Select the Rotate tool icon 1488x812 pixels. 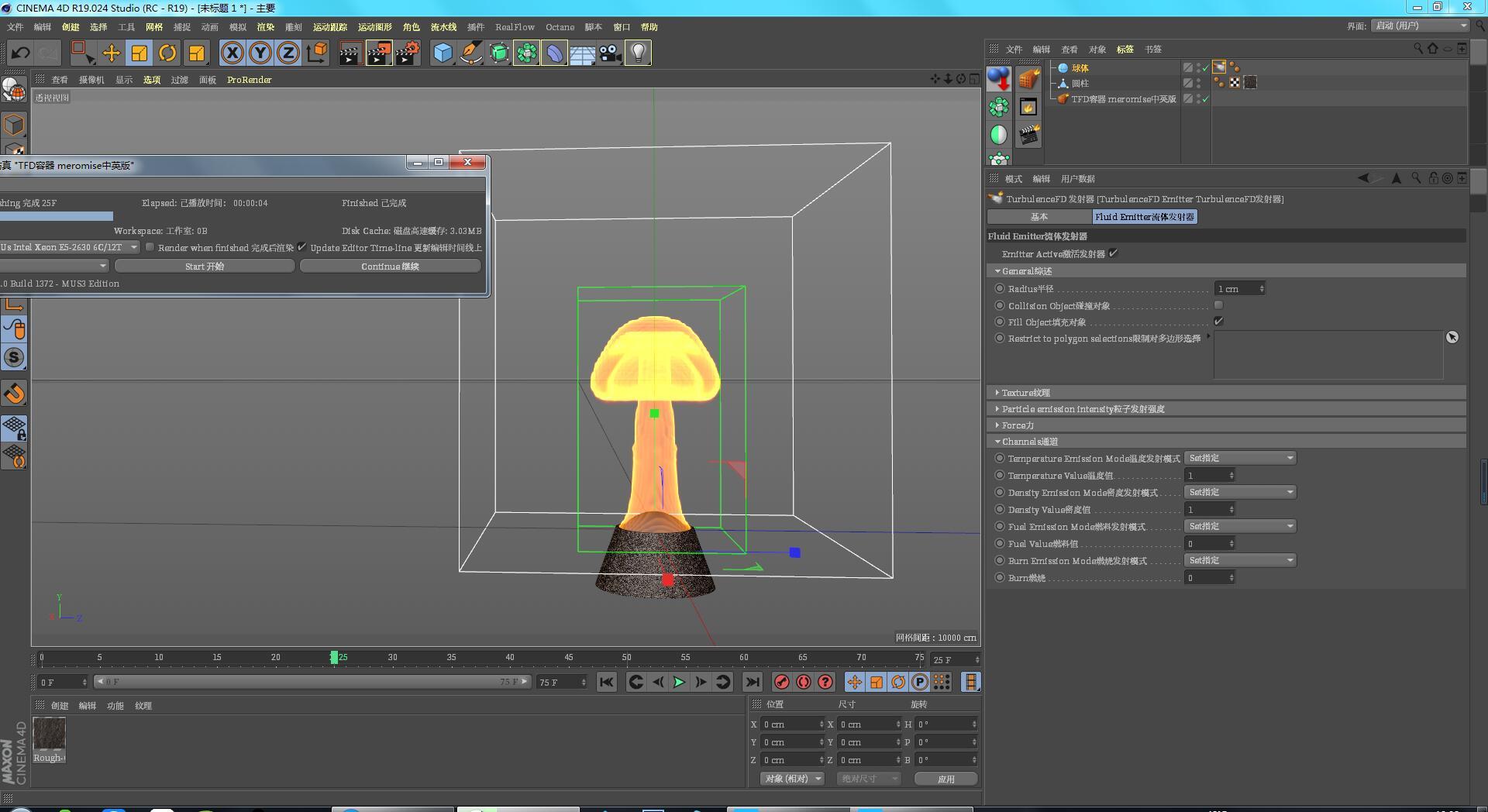coord(167,53)
